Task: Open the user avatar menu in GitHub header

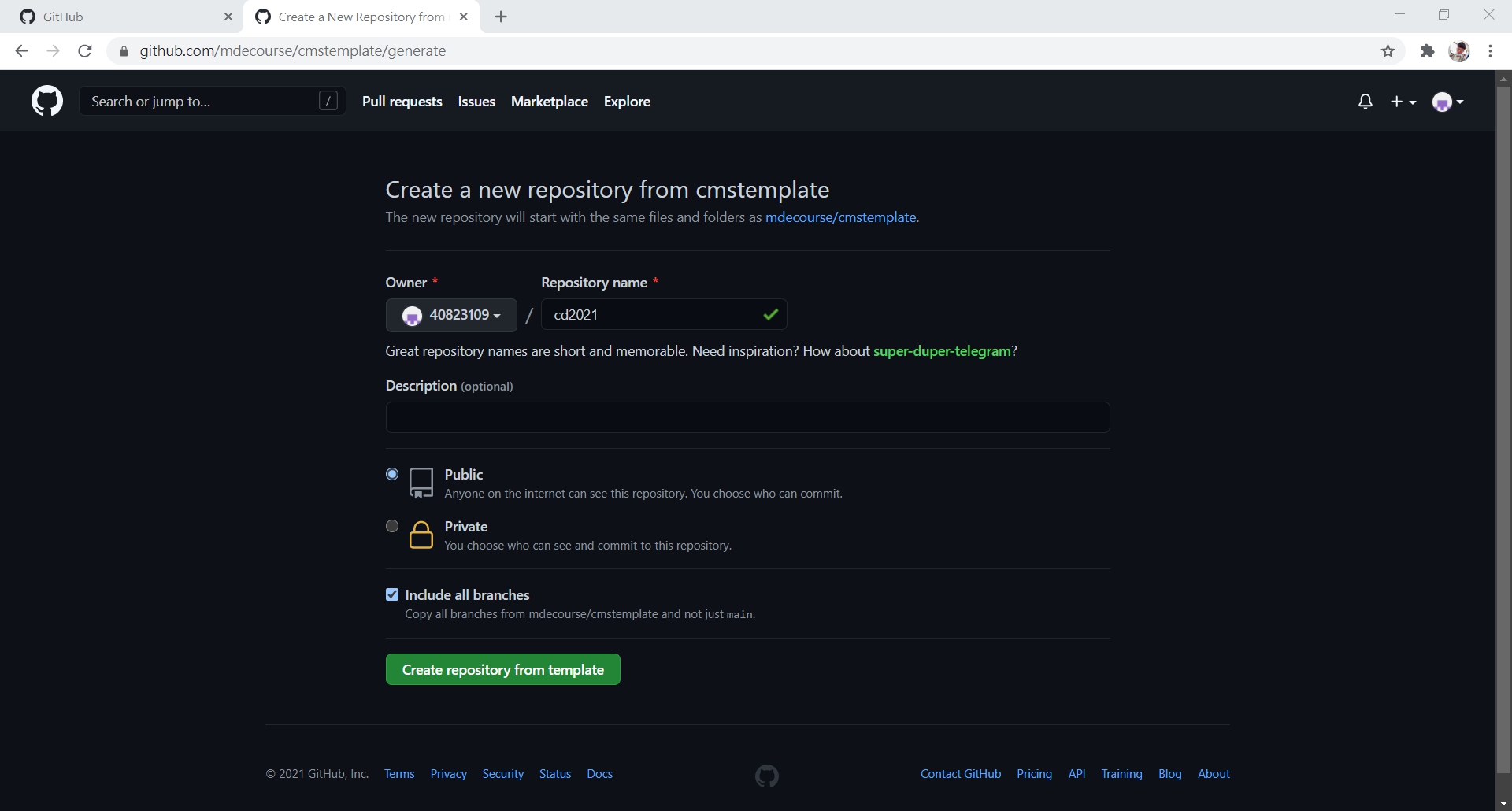Action: click(x=1448, y=102)
